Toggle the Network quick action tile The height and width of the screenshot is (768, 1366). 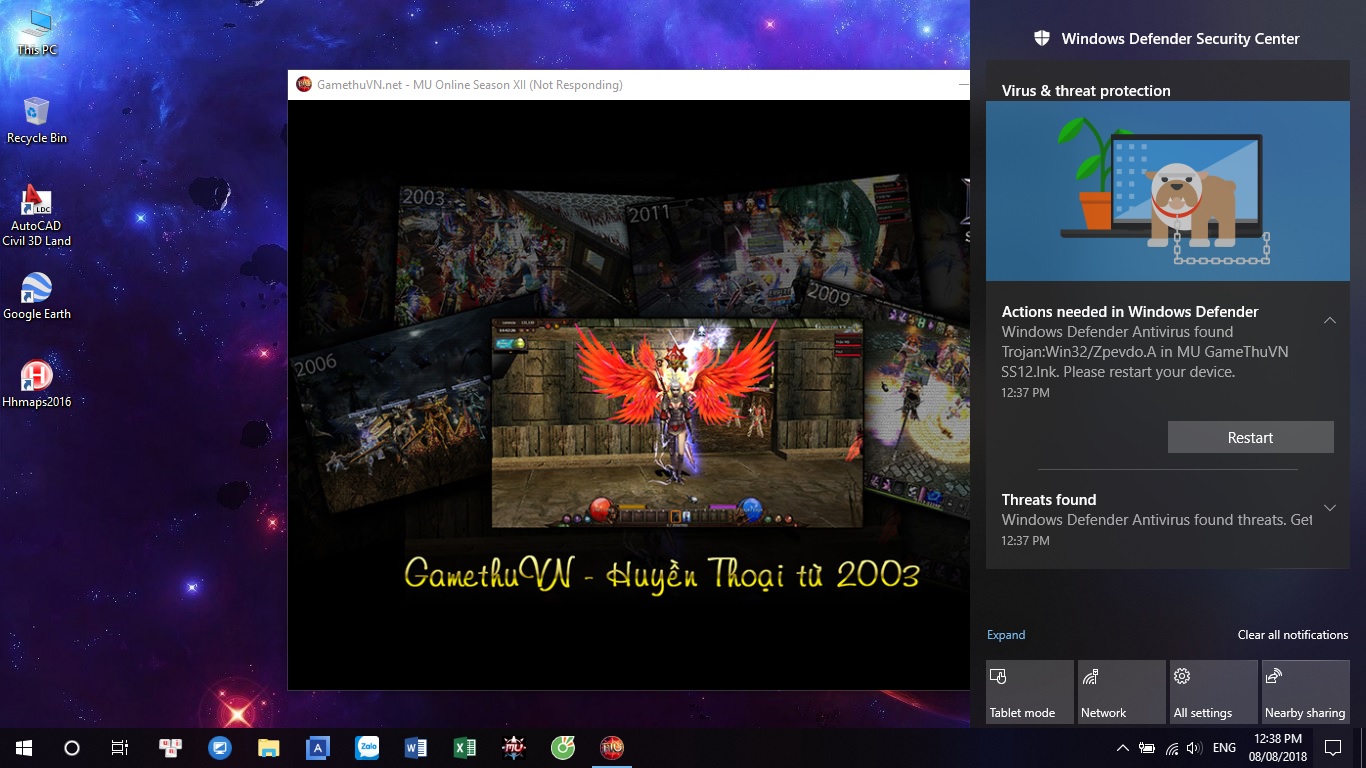[1122, 692]
